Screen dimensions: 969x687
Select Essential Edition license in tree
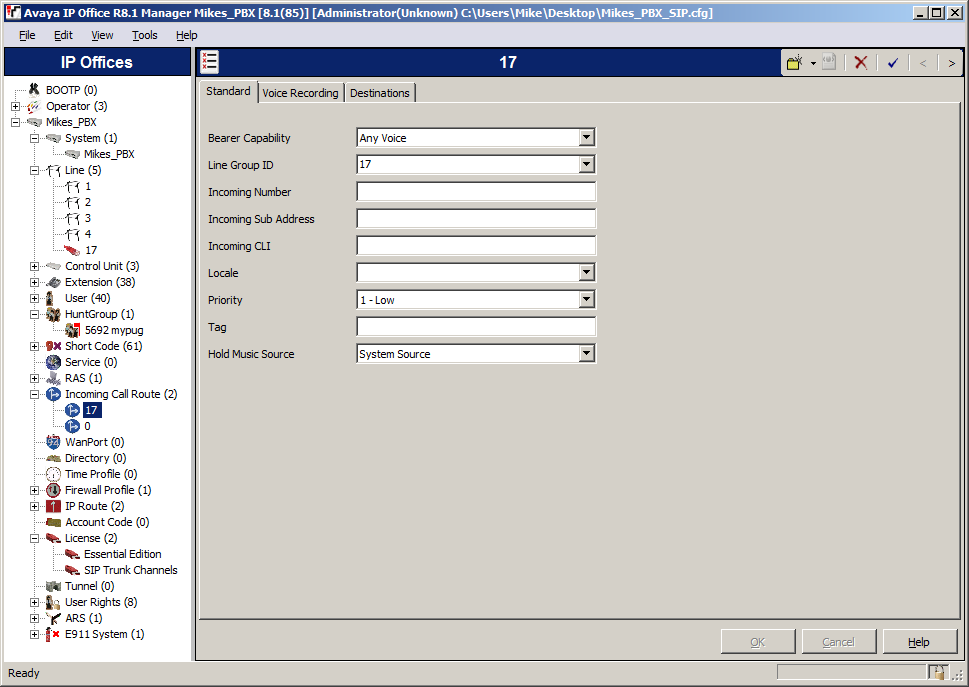(x=122, y=554)
